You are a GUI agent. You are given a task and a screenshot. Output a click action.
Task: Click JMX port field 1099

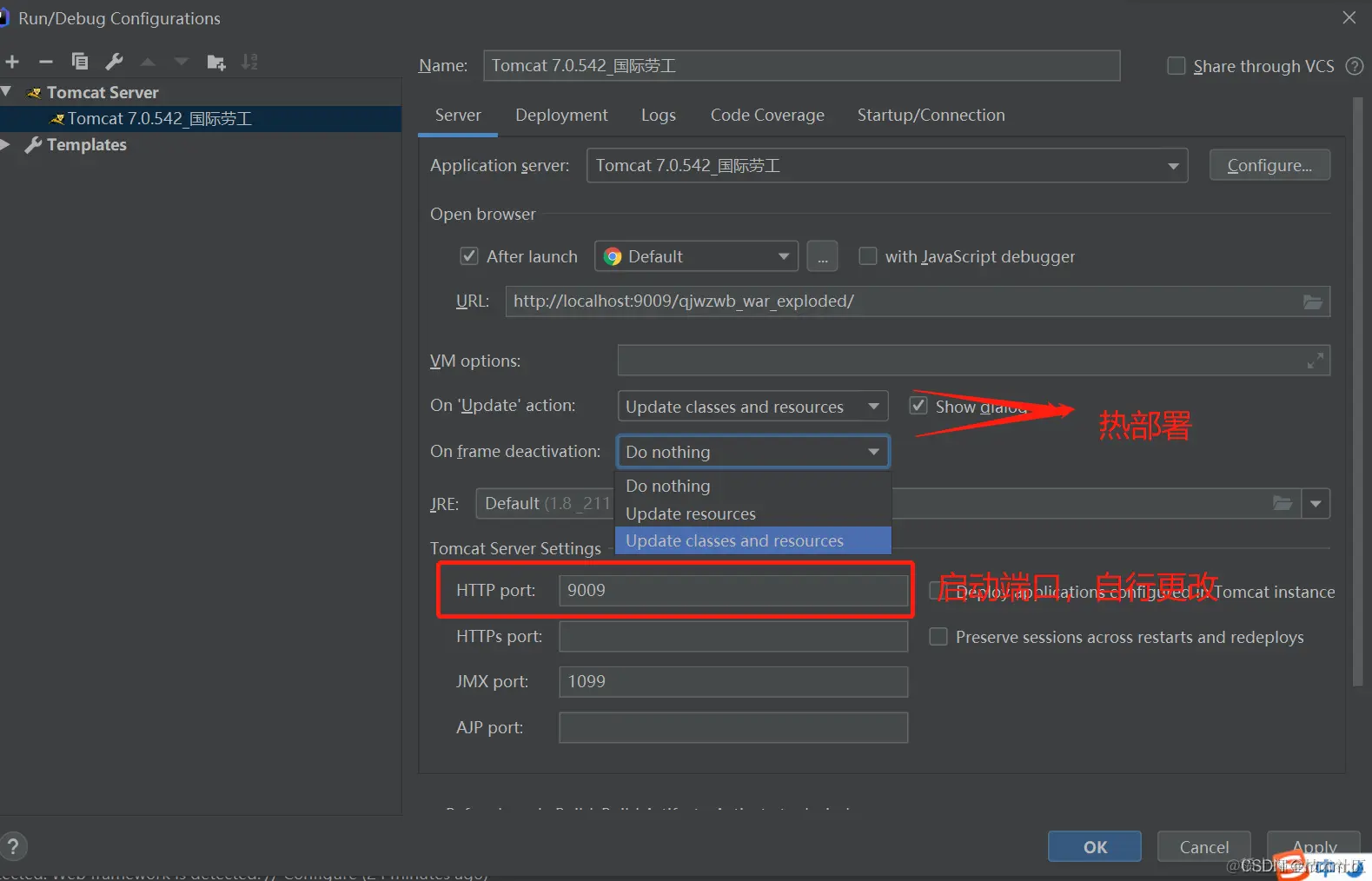[x=733, y=681]
